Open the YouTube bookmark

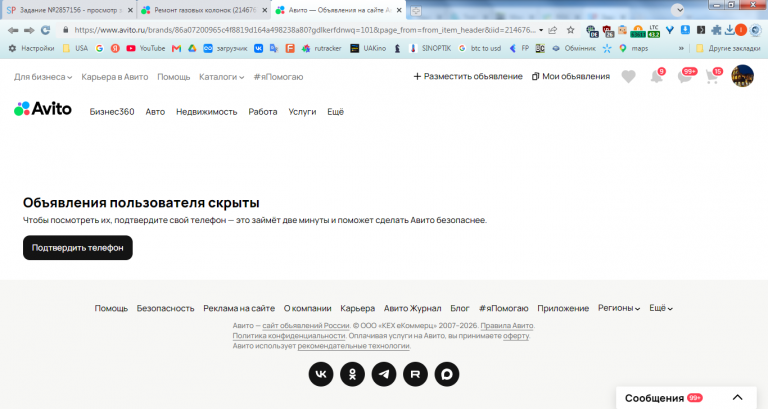145,48
